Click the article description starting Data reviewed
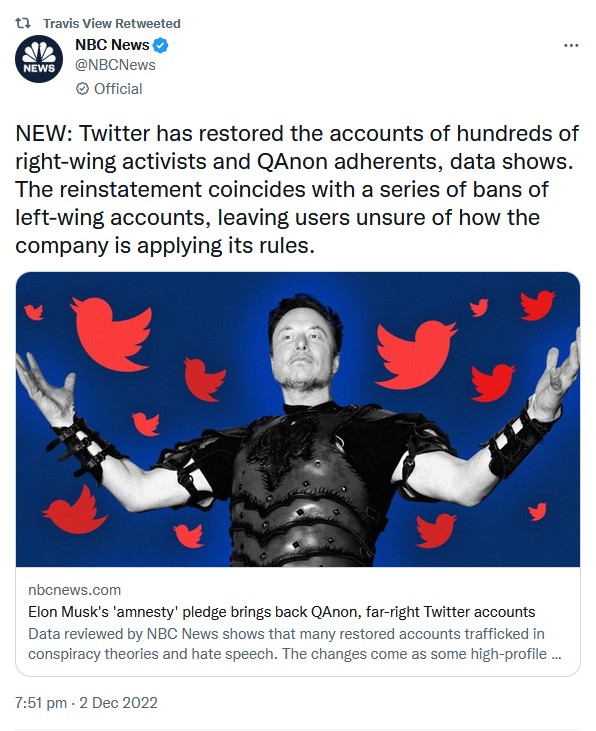The height and width of the screenshot is (731, 596). [294, 644]
